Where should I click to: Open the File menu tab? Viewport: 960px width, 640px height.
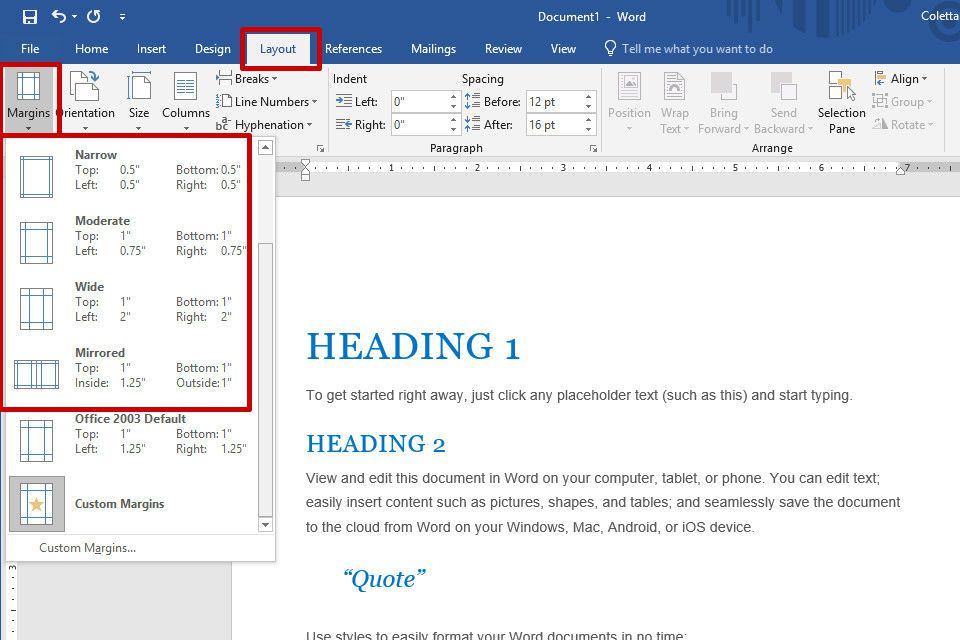(x=30, y=49)
